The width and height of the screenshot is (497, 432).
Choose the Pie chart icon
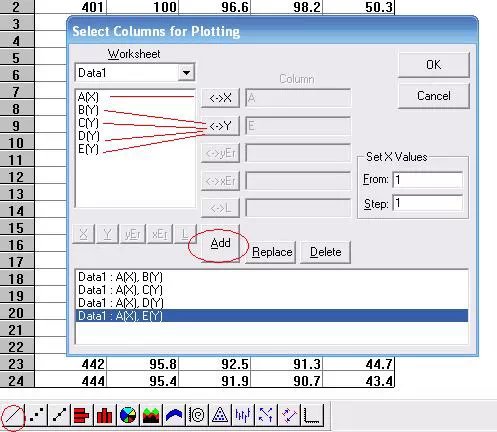pyautogui.click(x=128, y=415)
